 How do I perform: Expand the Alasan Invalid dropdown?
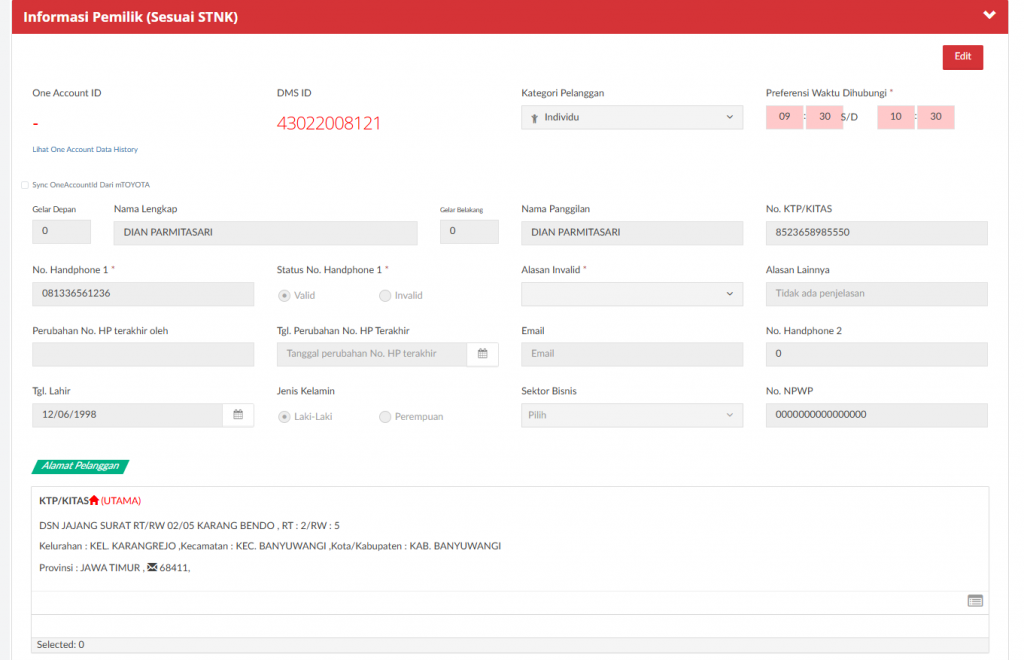click(631, 294)
